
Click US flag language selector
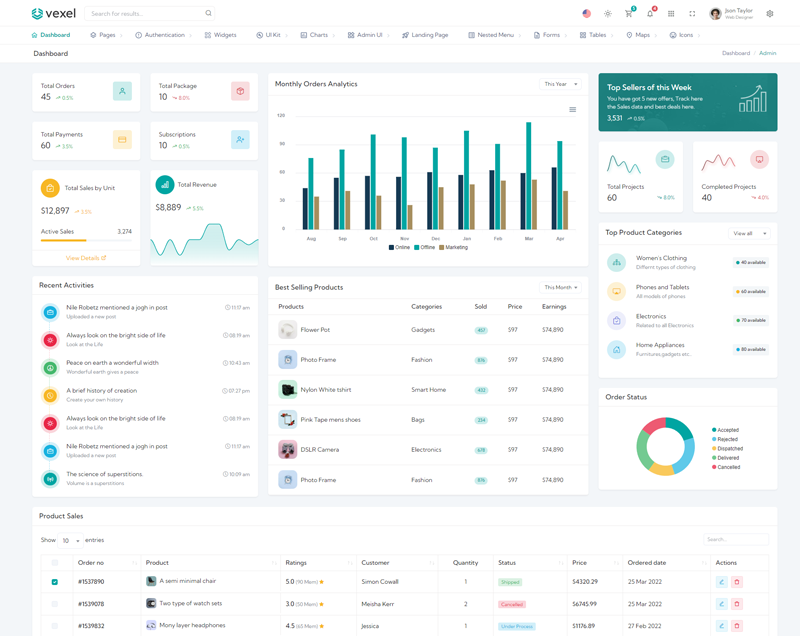[586, 14]
